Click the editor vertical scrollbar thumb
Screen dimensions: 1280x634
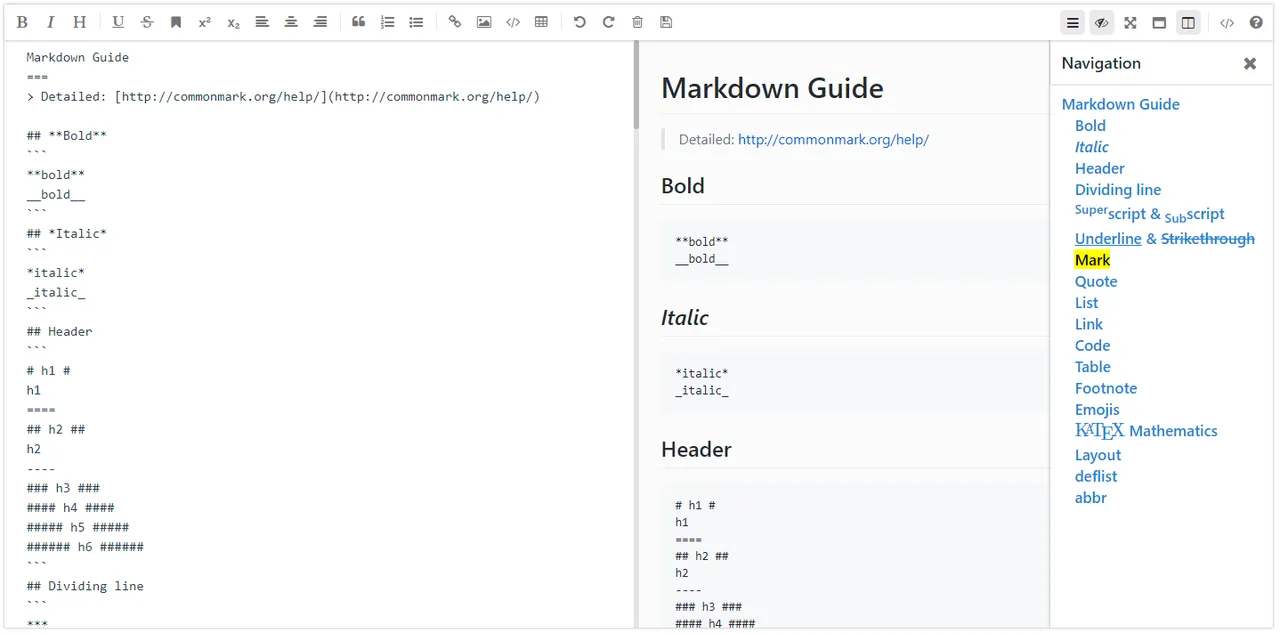tap(636, 86)
